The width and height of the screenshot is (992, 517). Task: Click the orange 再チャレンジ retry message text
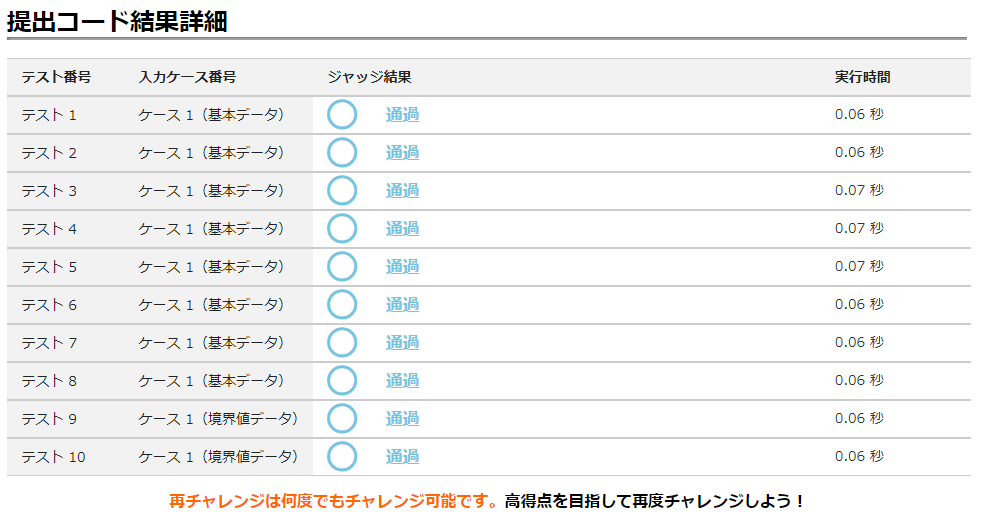click(x=334, y=501)
